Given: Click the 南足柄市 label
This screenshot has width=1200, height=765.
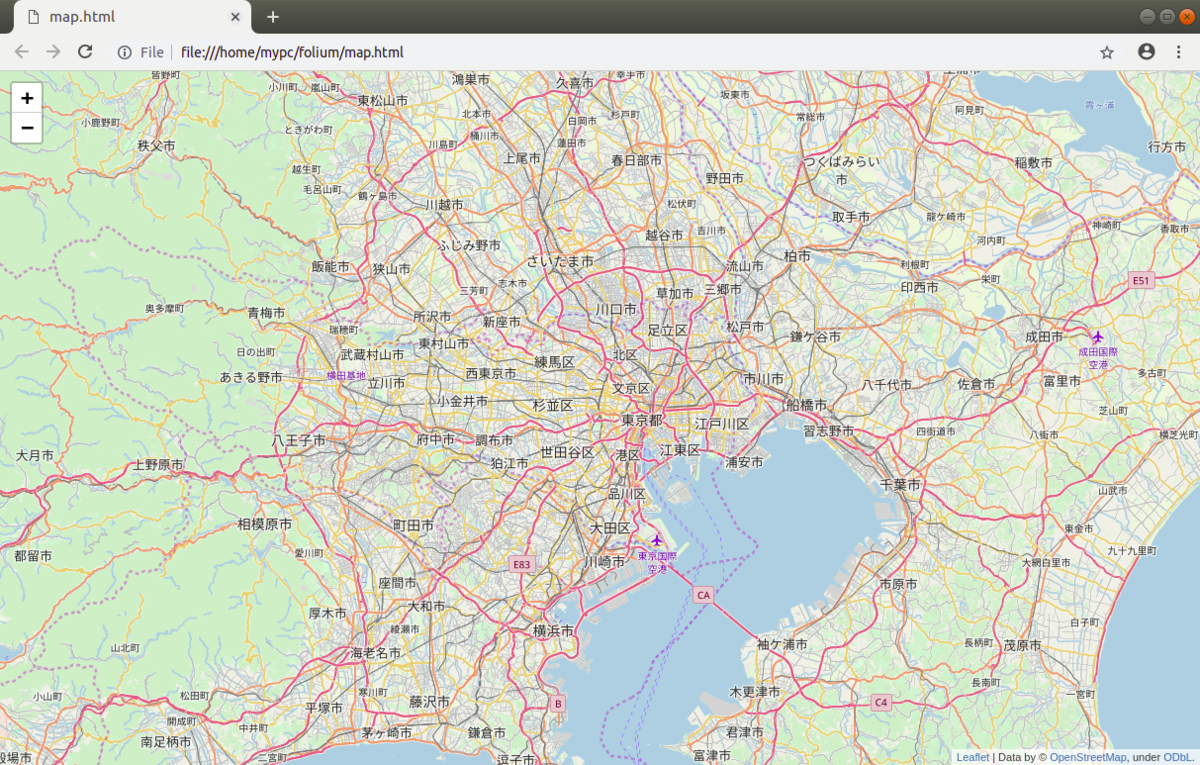Looking at the screenshot, I should point(166,742).
